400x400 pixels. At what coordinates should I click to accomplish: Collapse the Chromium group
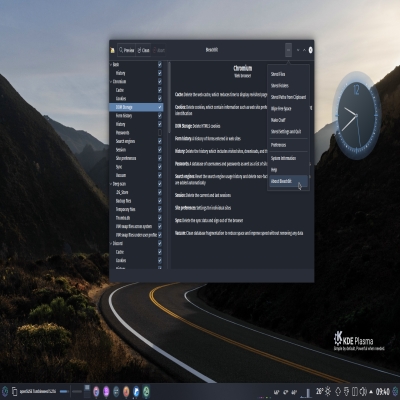111,81
